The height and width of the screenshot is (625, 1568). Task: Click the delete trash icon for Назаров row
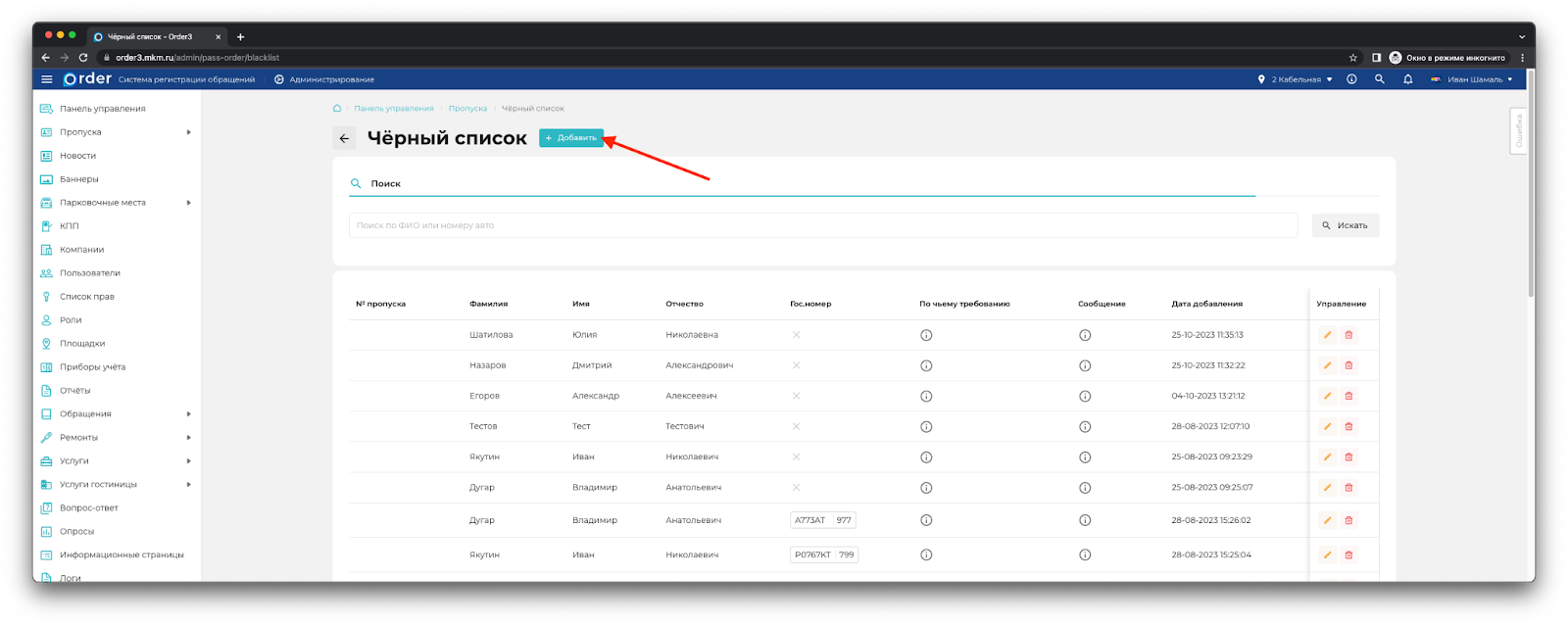(x=1348, y=365)
